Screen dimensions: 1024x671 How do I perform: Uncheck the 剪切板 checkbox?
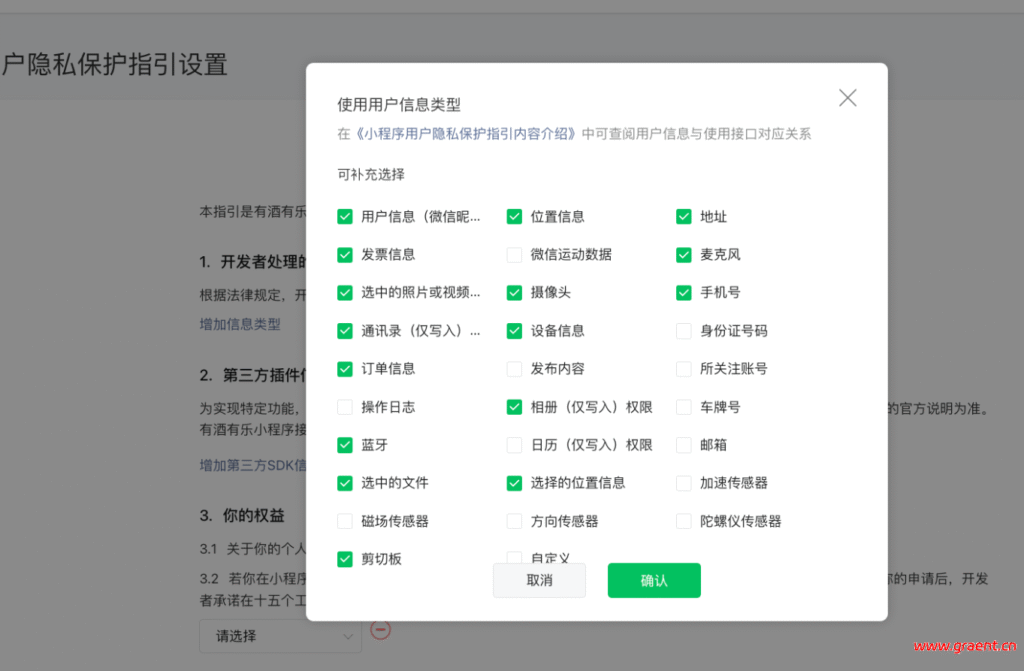tap(345, 559)
